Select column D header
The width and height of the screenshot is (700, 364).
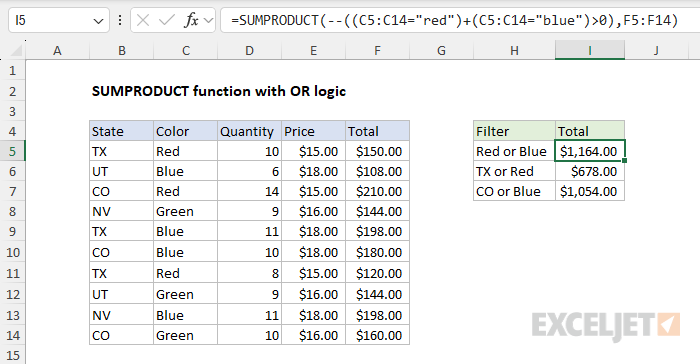click(250, 50)
